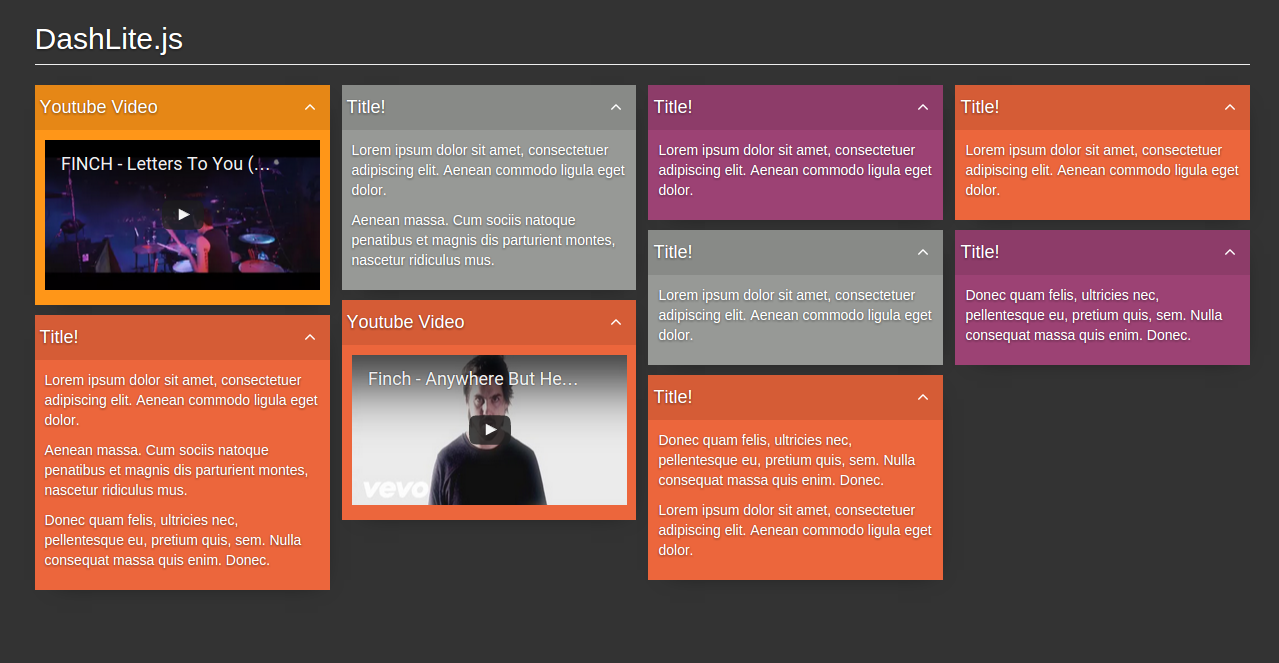Viewport: 1279px width, 663px height.
Task: Click the Title! header of the single-paragraph gray widget
Action: pyautogui.click(x=673, y=252)
